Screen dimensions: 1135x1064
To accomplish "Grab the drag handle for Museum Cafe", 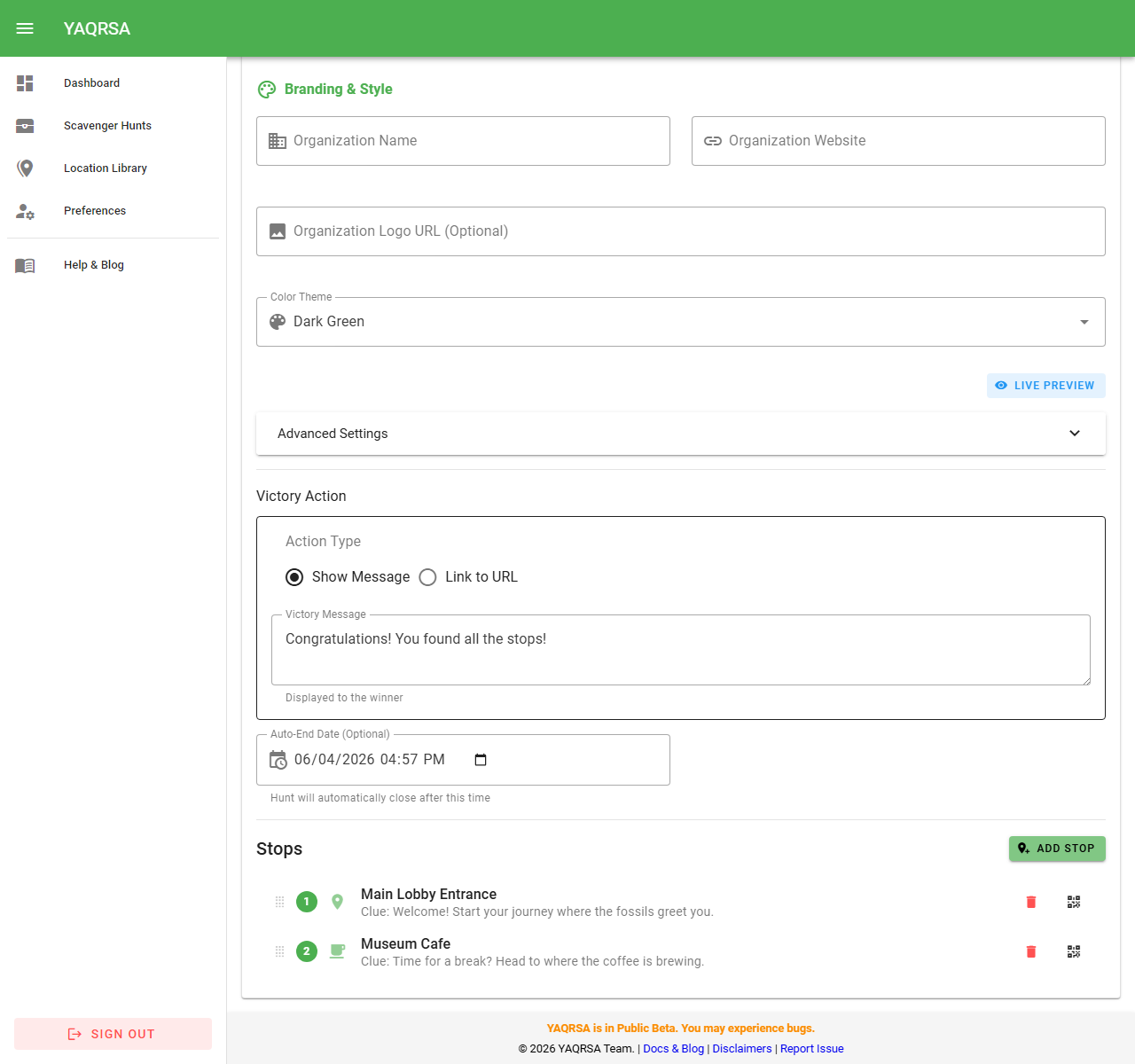I will click(279, 951).
